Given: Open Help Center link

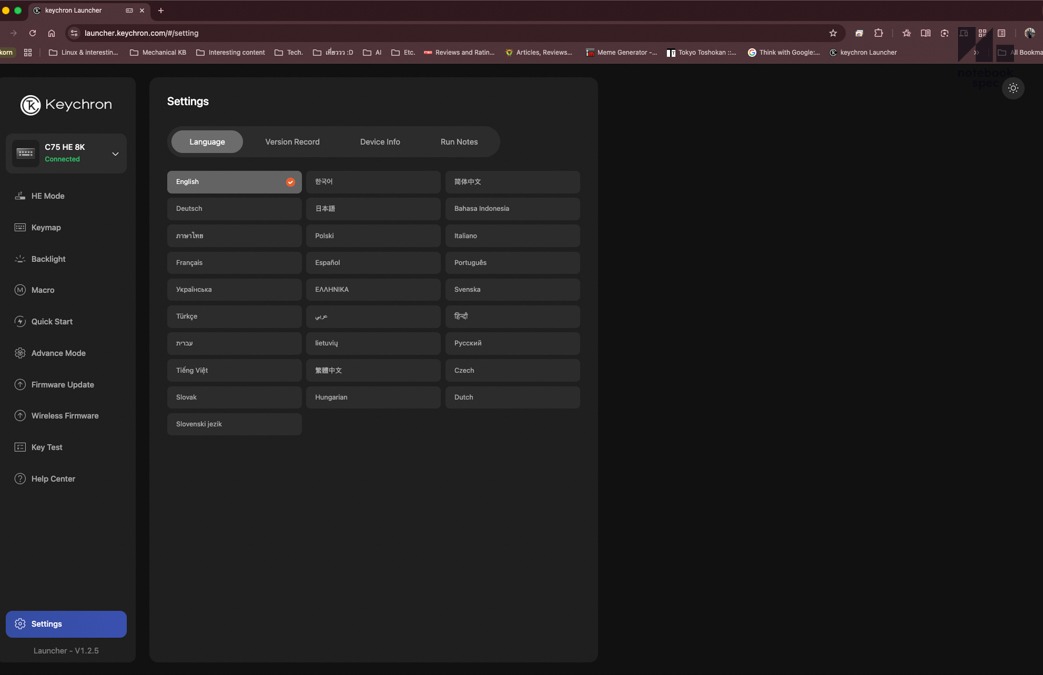Looking at the screenshot, I should point(52,479).
